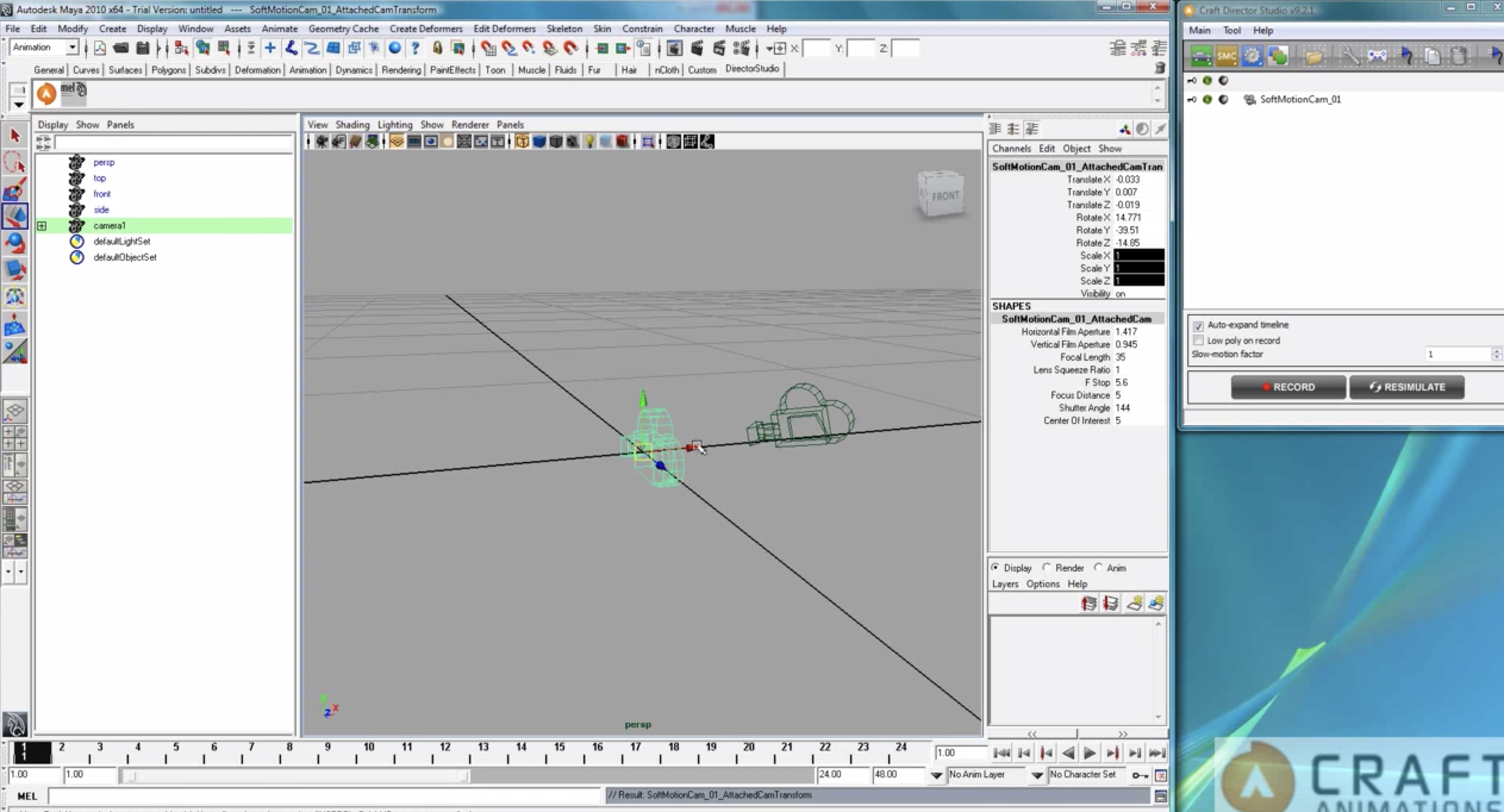Viewport: 1504px width, 812px height.
Task: Open the wrench settings tool in Craft Director Studio
Action: 1349,55
